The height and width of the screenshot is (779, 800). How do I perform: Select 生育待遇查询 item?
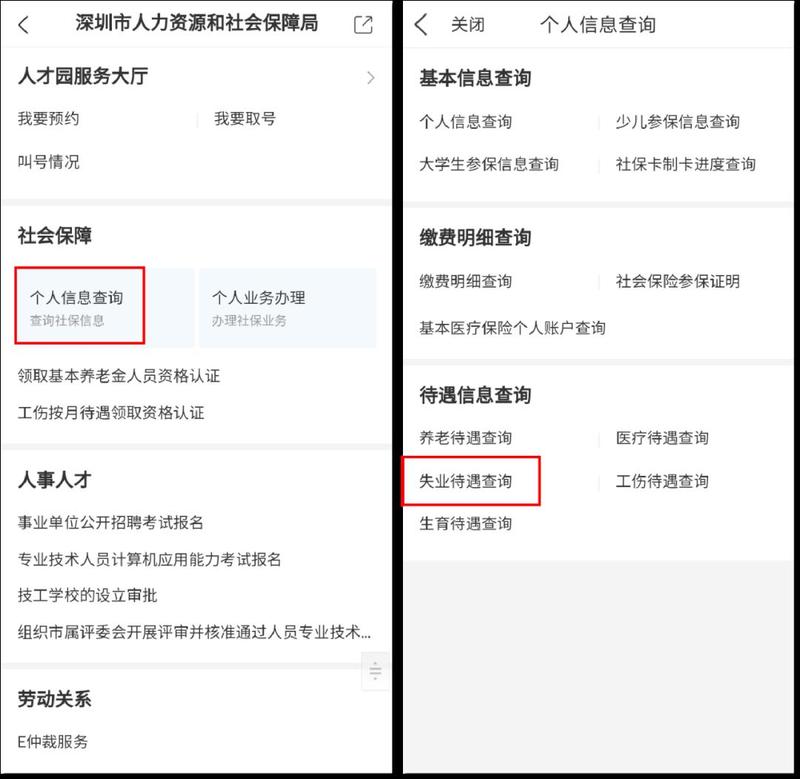[x=465, y=523]
